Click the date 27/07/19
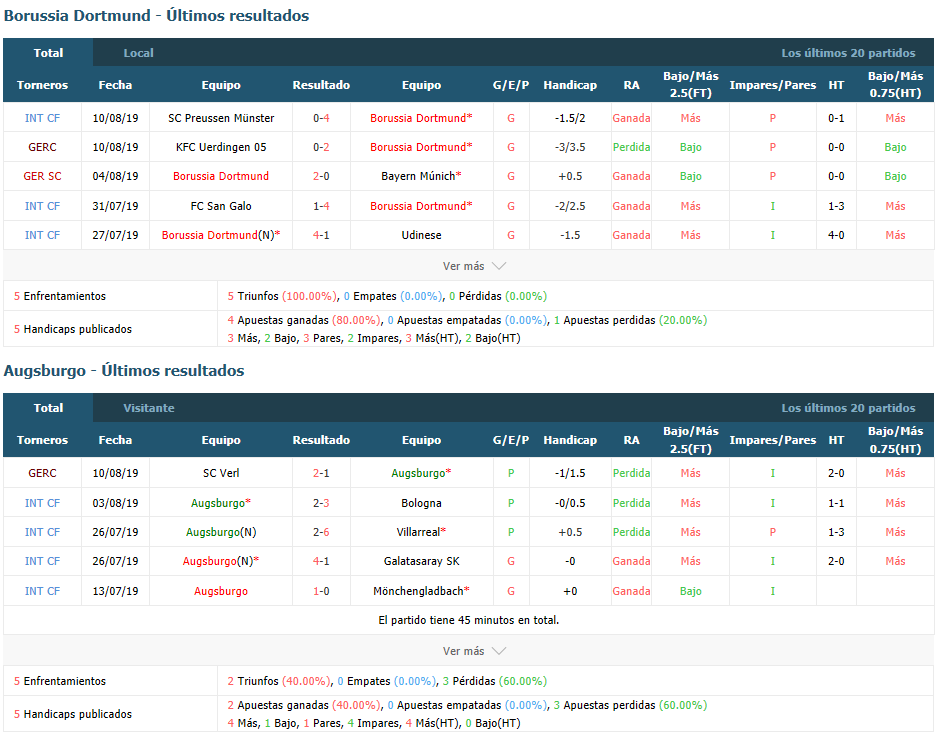Screen dimensions: 948x735 pos(115,235)
